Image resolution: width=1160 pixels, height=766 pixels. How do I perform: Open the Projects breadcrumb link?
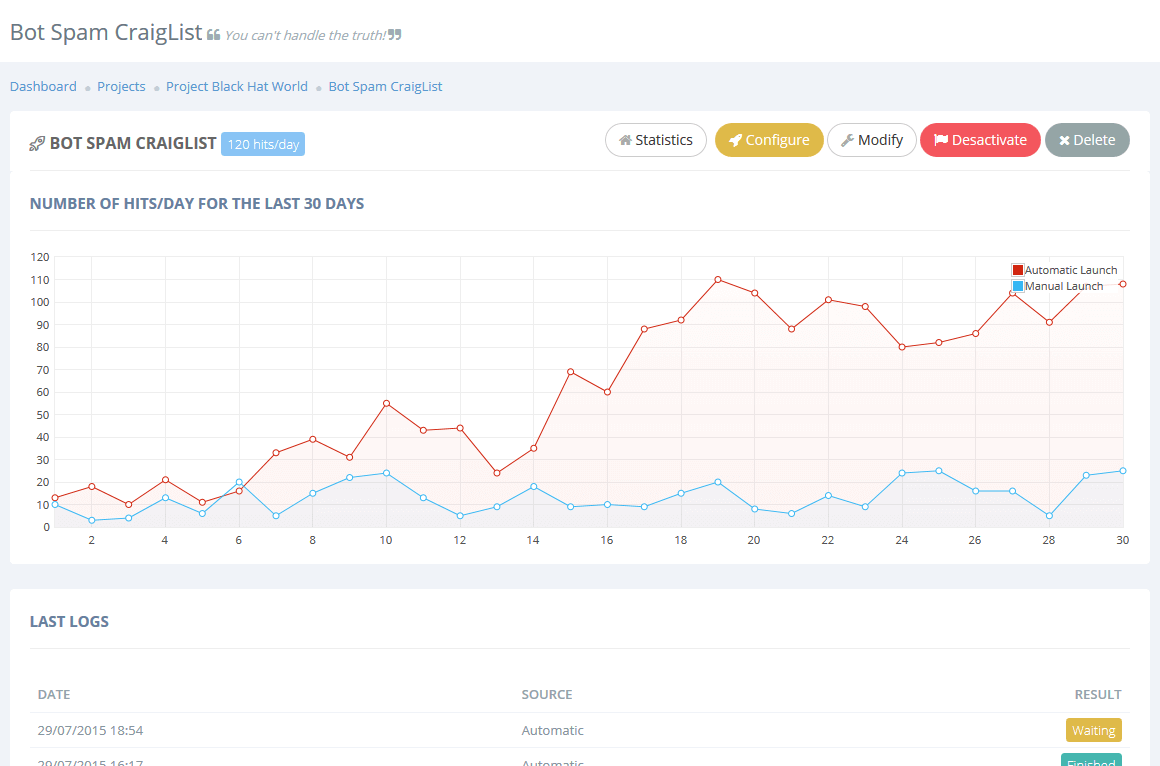tap(121, 87)
